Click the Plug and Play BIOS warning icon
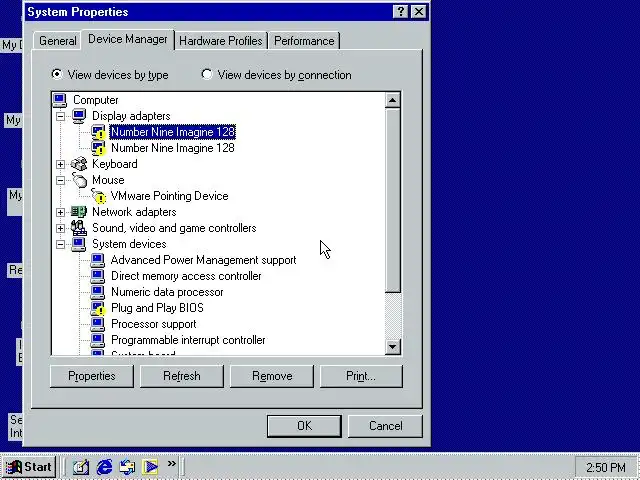The width and height of the screenshot is (640, 480). [x=98, y=308]
